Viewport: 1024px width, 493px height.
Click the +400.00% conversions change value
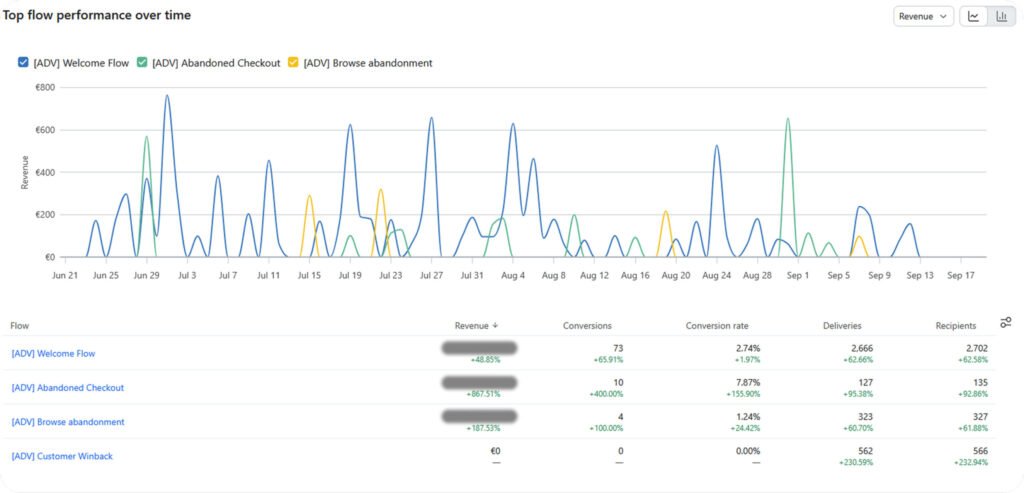coord(606,394)
